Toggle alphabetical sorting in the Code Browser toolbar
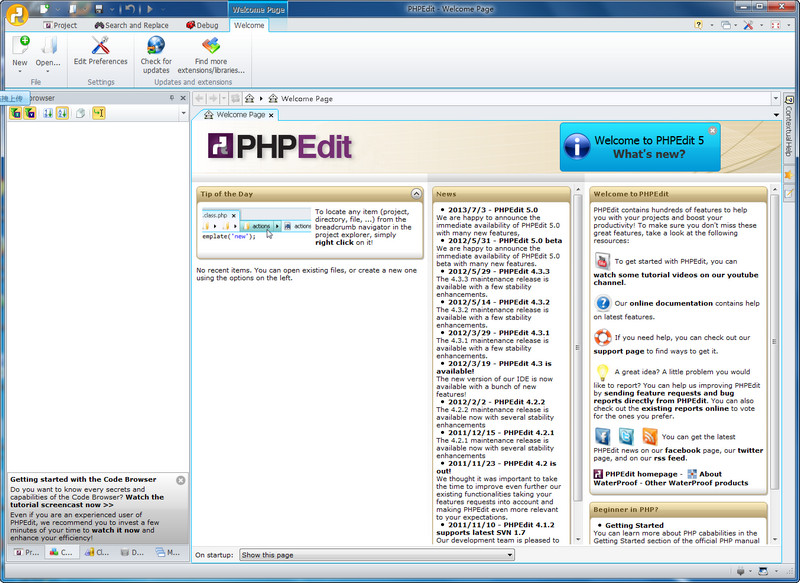The image size is (800, 583). coord(61,114)
